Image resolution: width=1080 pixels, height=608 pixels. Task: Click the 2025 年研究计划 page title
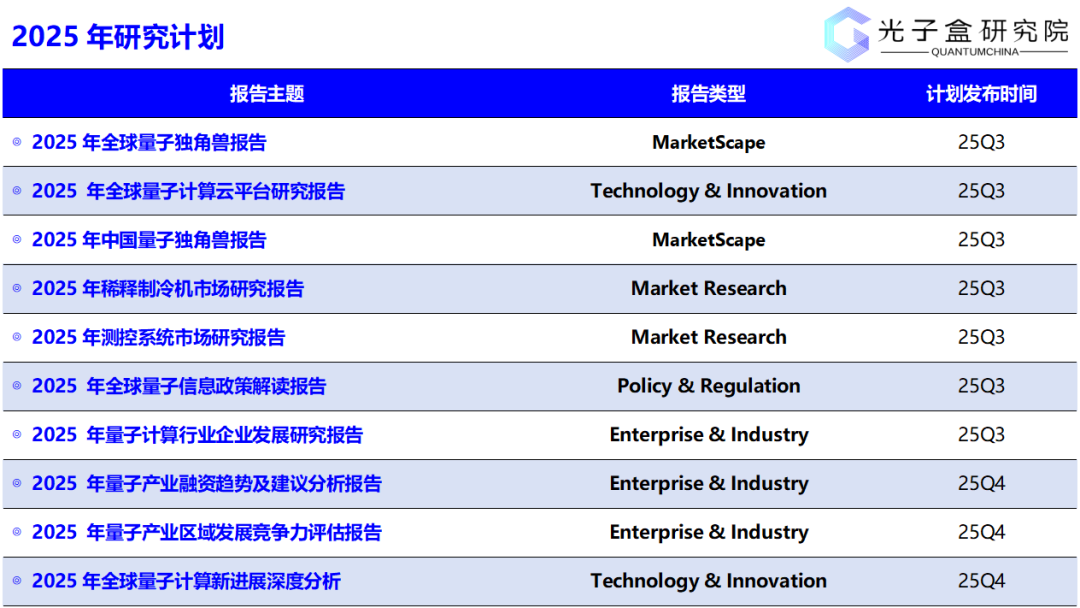pyautogui.click(x=118, y=36)
